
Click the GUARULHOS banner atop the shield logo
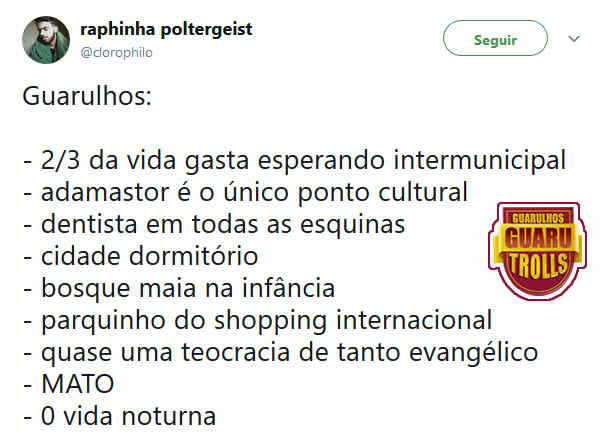(538, 218)
